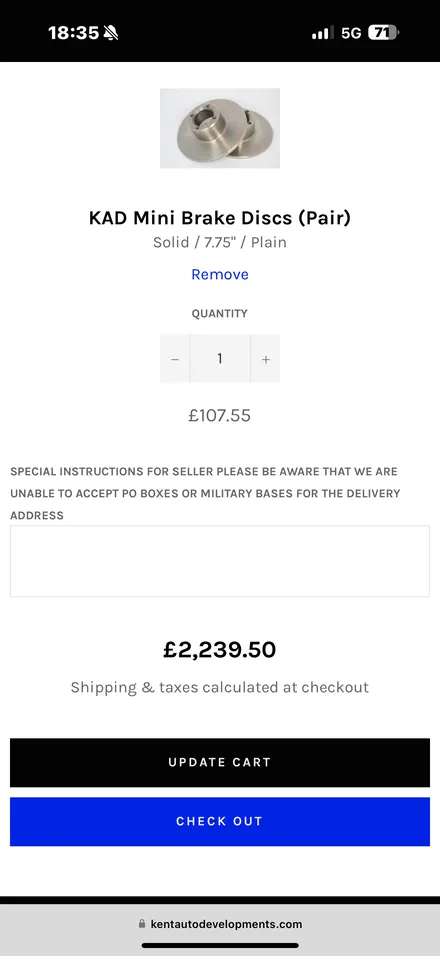Tap the 18:35 clock in status bar
The image size is (440, 956).
[x=73, y=33]
